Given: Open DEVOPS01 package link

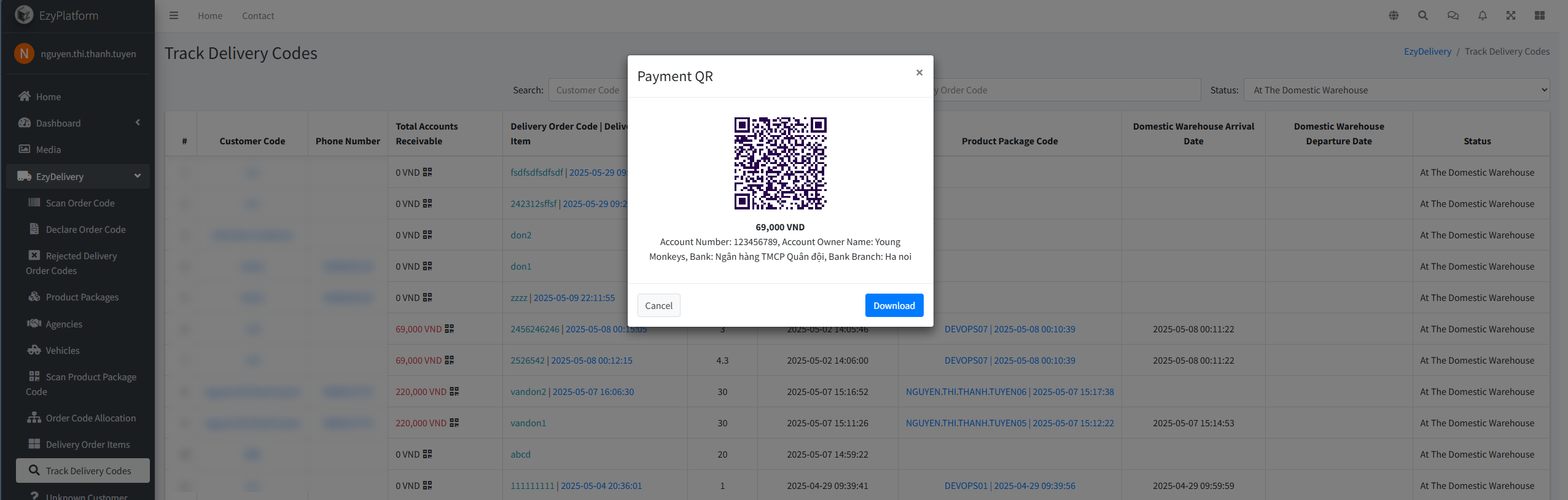Looking at the screenshot, I should 1010,485.
